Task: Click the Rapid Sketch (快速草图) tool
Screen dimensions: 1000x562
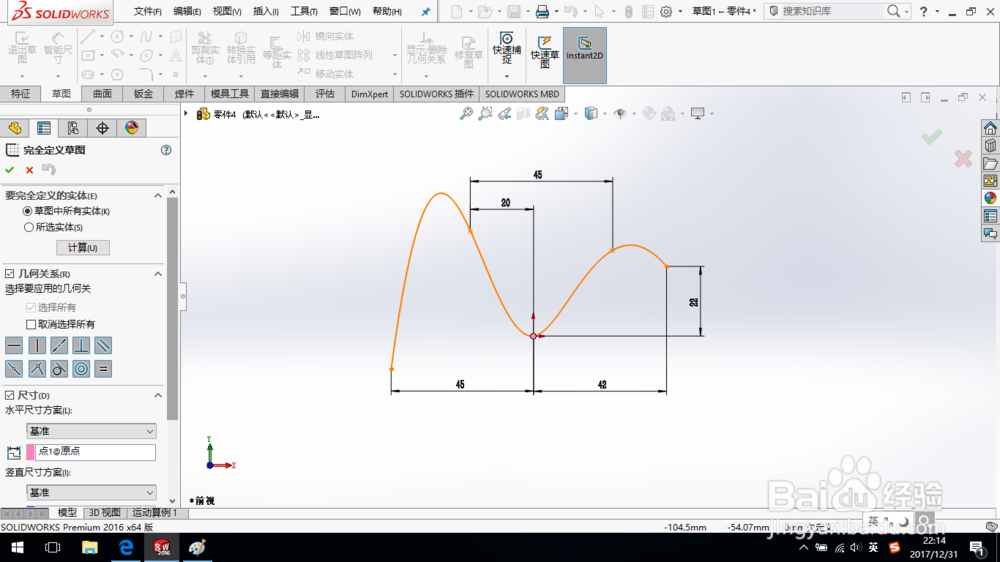Action: click(545, 51)
